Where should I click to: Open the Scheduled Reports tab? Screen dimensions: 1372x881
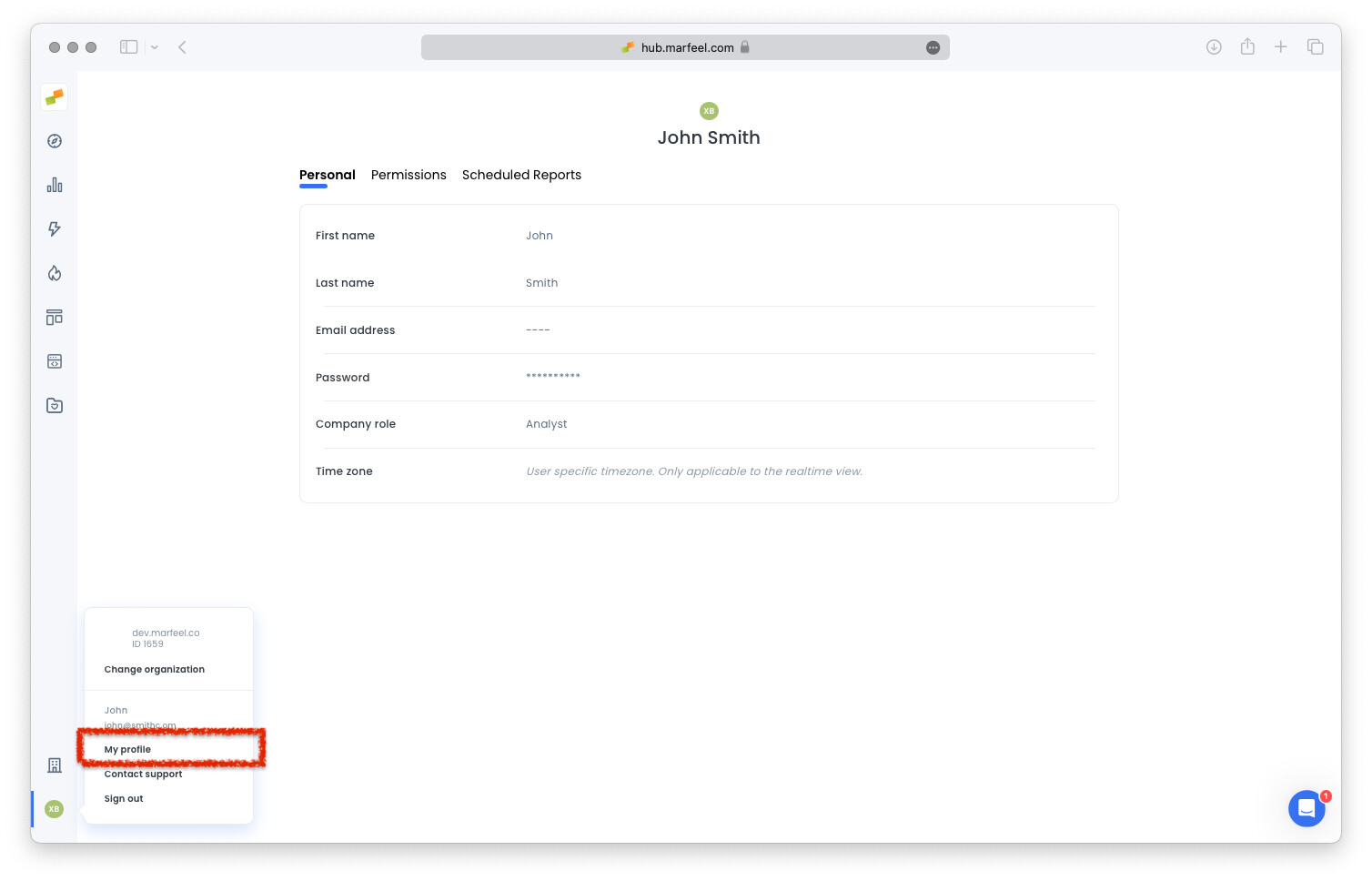[521, 175]
